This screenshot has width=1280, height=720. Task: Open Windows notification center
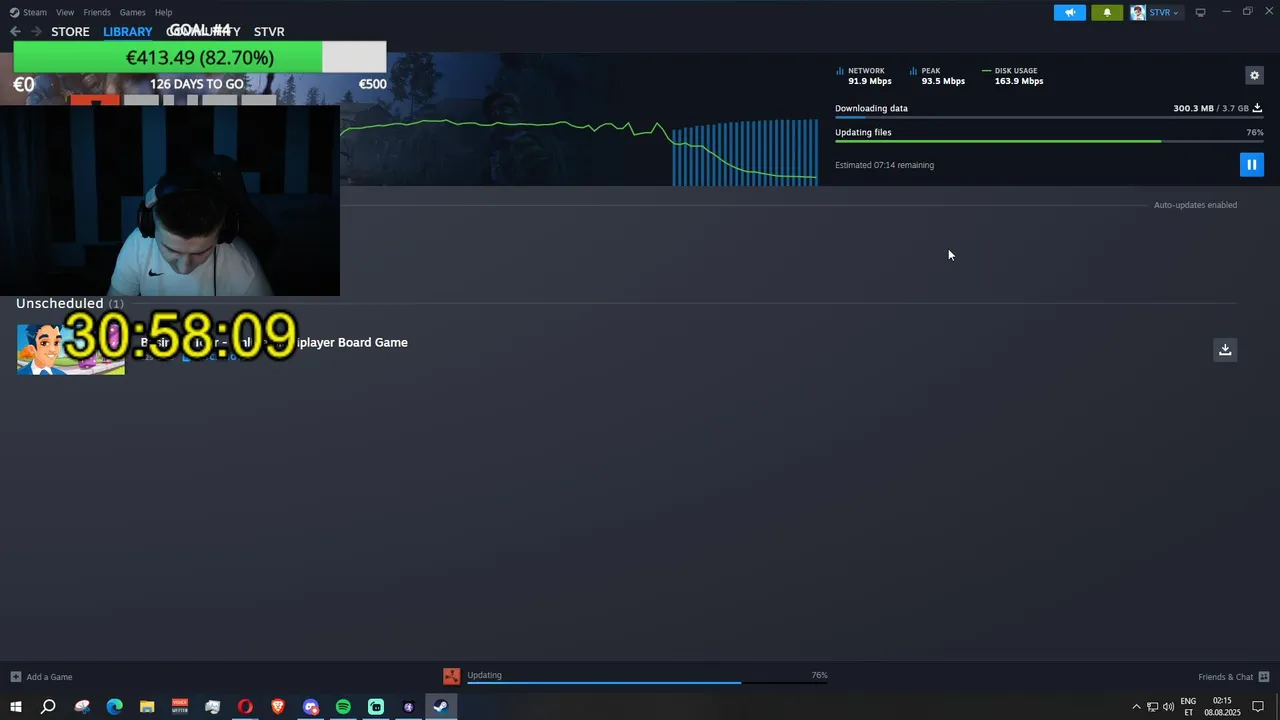pyautogui.click(x=1258, y=707)
